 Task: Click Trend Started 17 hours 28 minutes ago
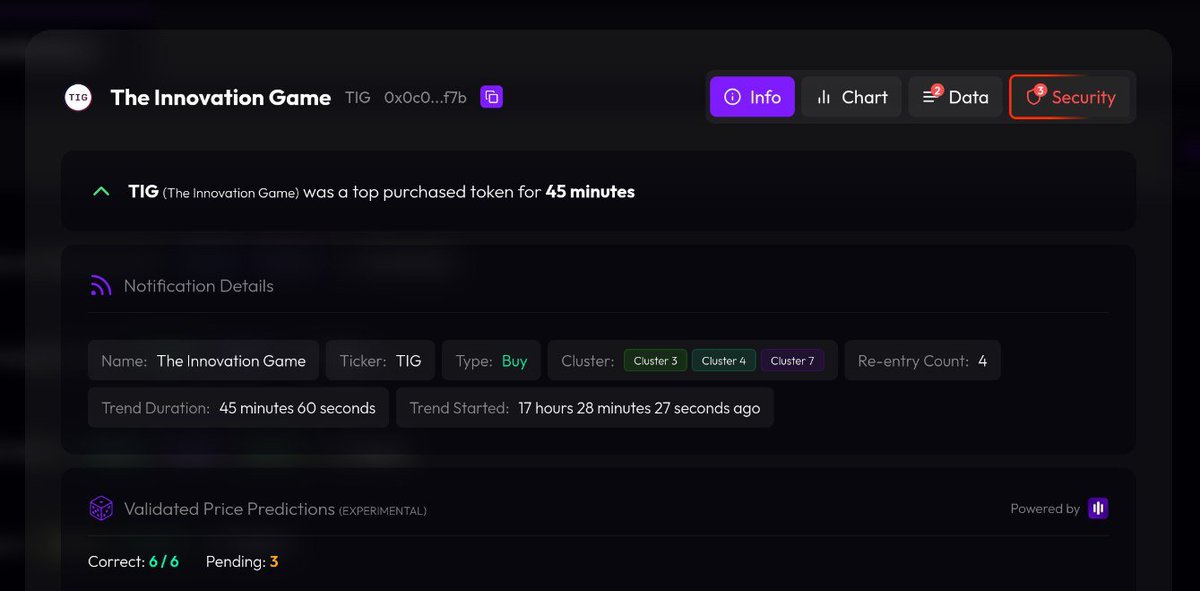(x=585, y=408)
